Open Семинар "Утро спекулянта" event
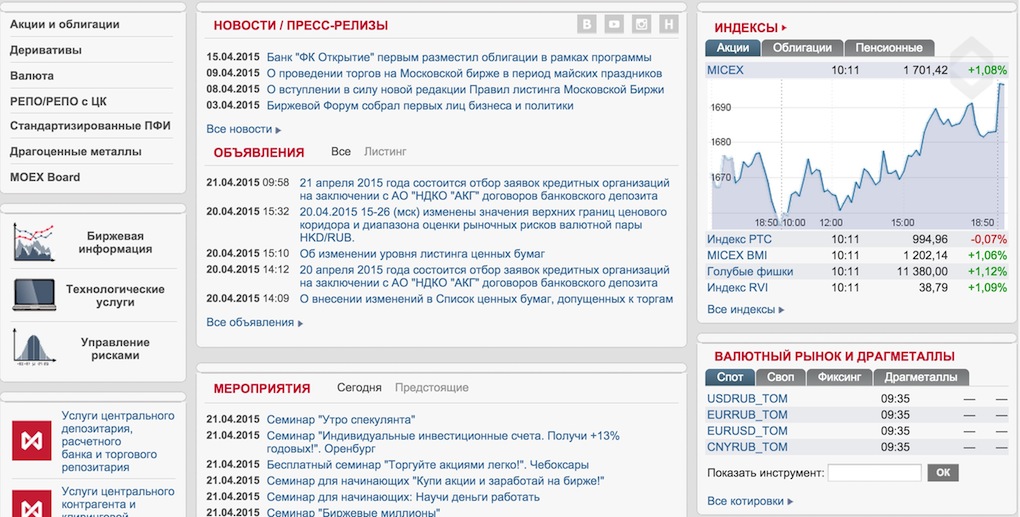 coord(341,420)
